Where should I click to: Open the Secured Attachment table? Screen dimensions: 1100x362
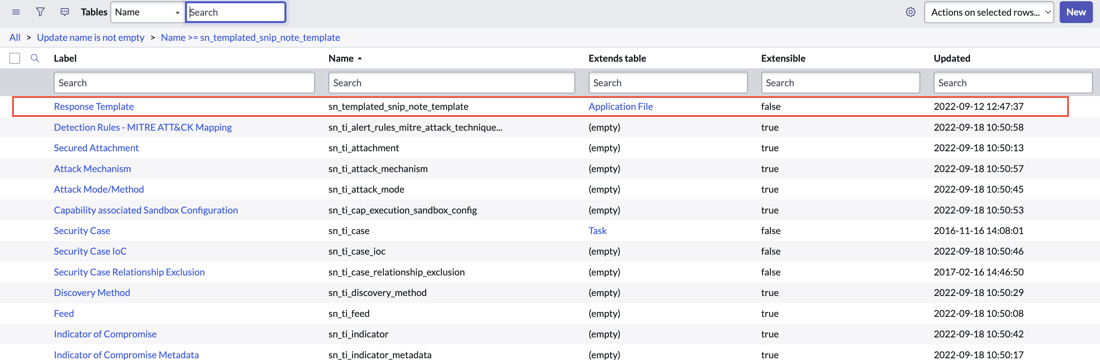pyautogui.click(x=96, y=148)
